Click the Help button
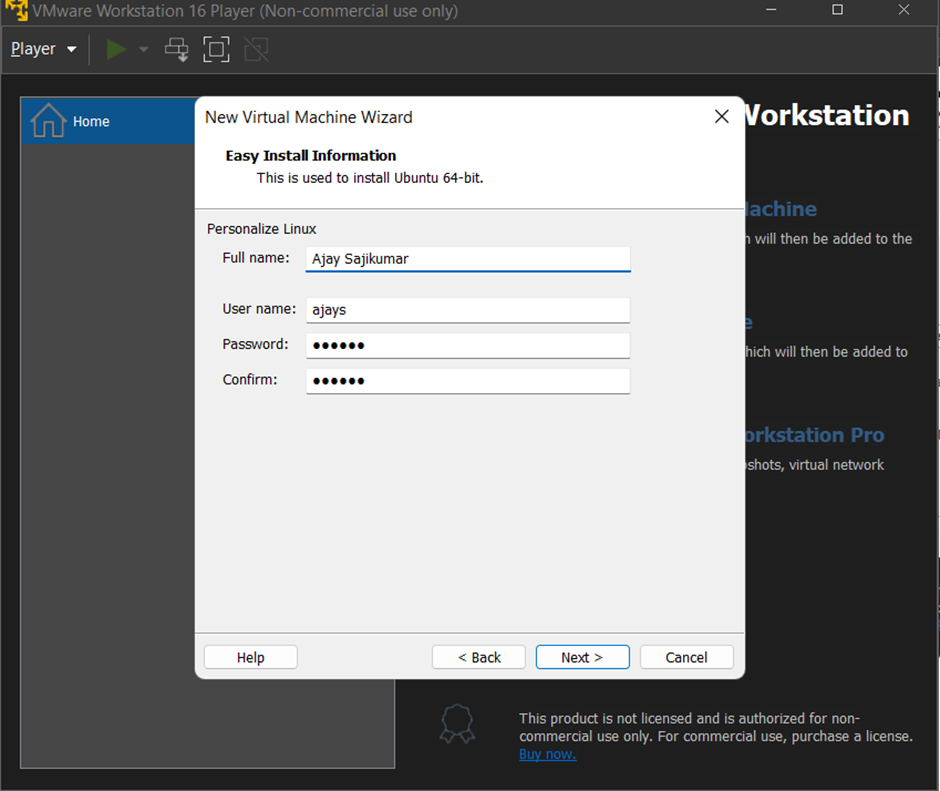 click(x=251, y=657)
